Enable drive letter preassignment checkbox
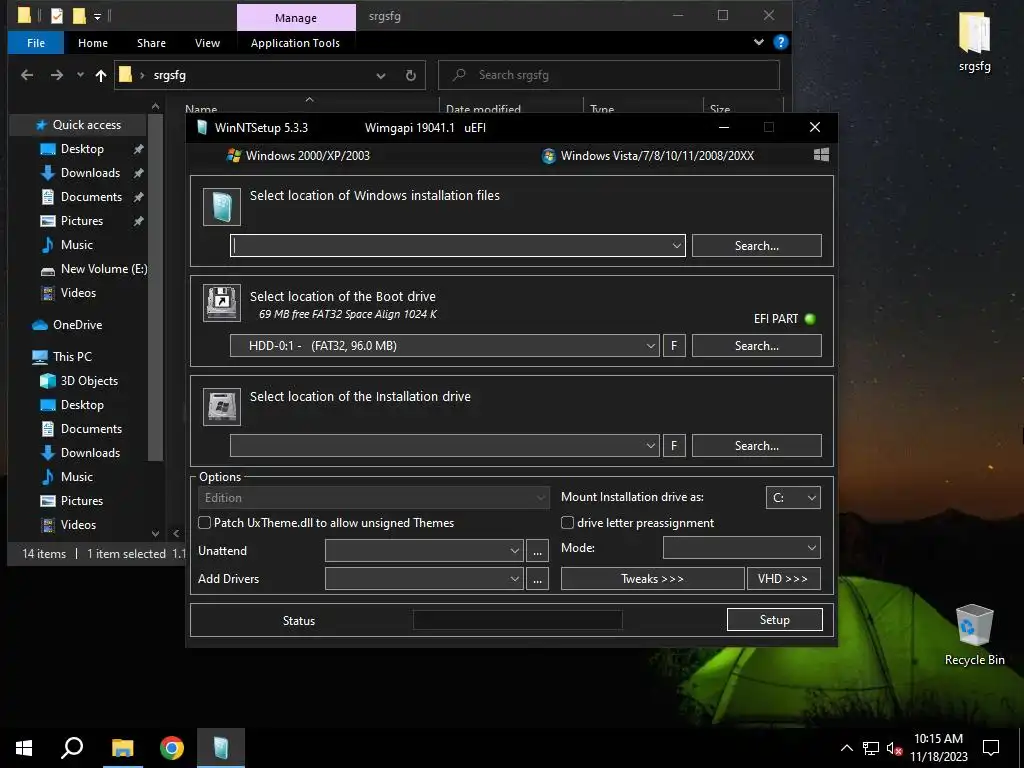The width and height of the screenshot is (1024, 768). pyautogui.click(x=568, y=522)
